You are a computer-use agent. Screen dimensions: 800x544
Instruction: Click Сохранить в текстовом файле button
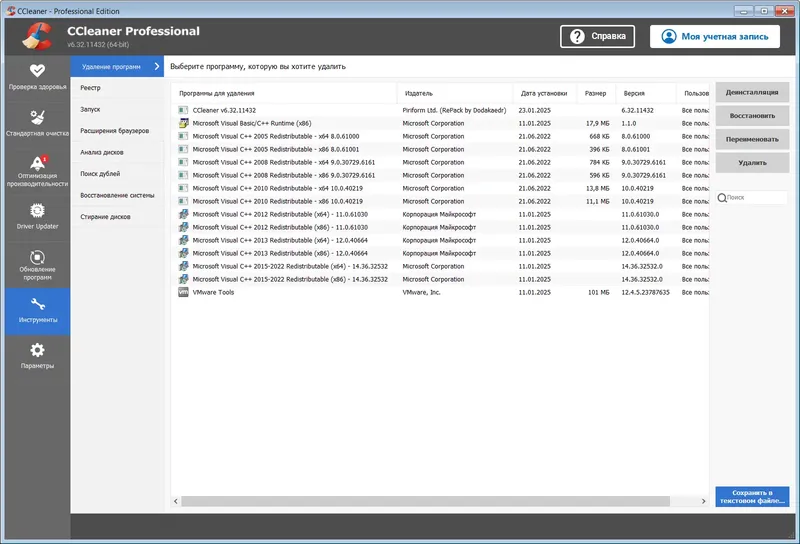click(x=752, y=497)
